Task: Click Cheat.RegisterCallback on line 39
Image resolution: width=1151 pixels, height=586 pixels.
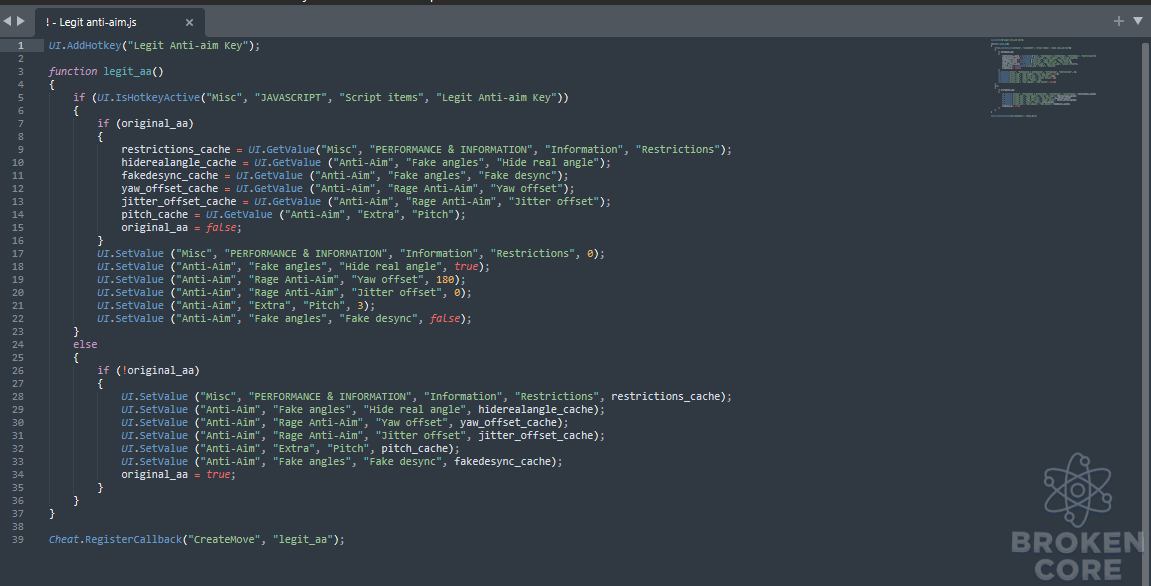Action: [115, 540]
